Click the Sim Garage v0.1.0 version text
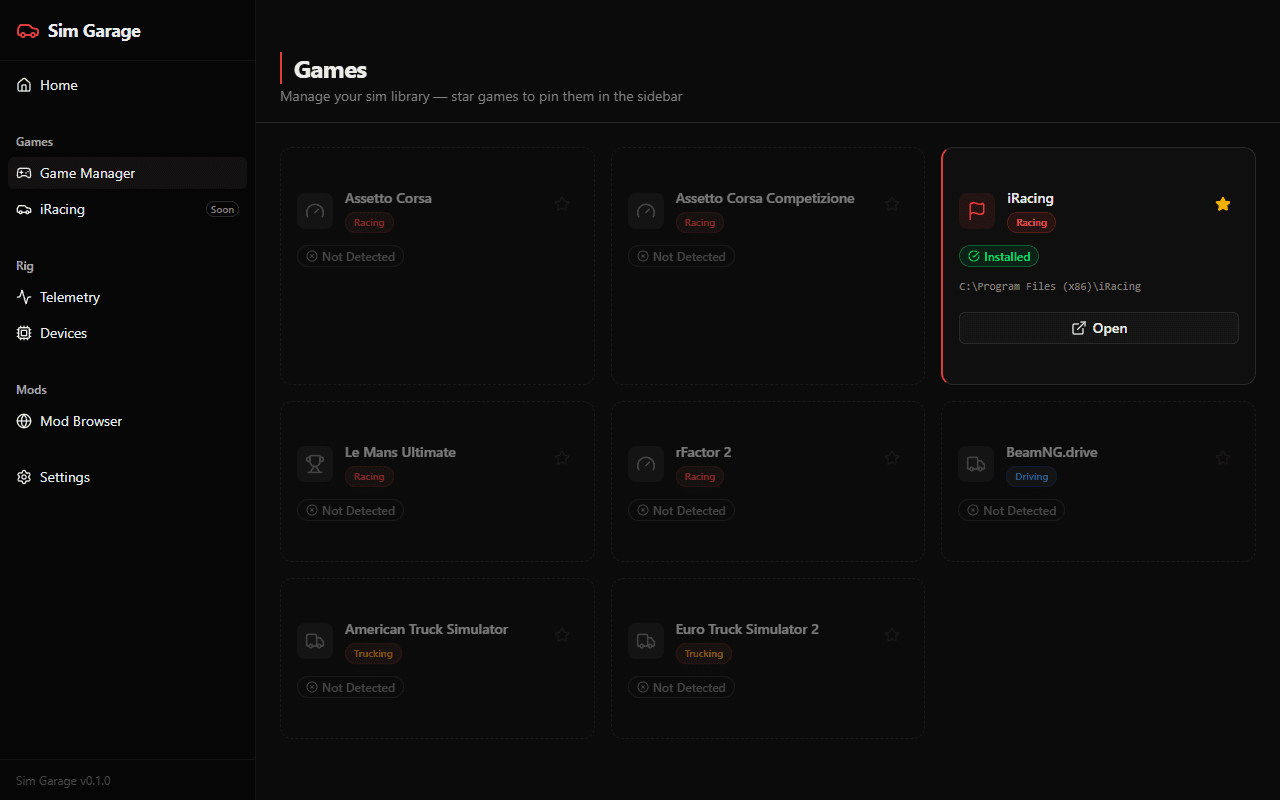Viewport: 1280px width, 800px height. (x=63, y=780)
